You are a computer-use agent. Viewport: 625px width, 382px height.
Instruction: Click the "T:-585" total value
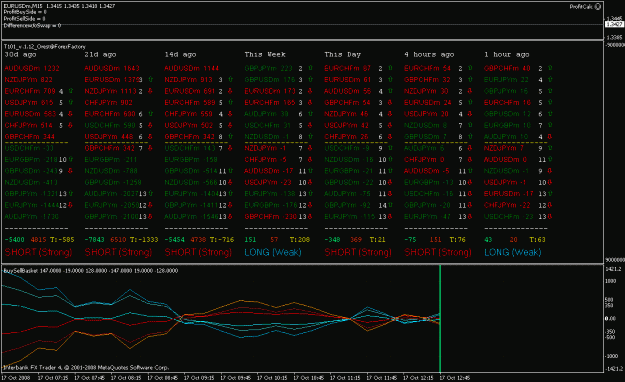click(62, 240)
